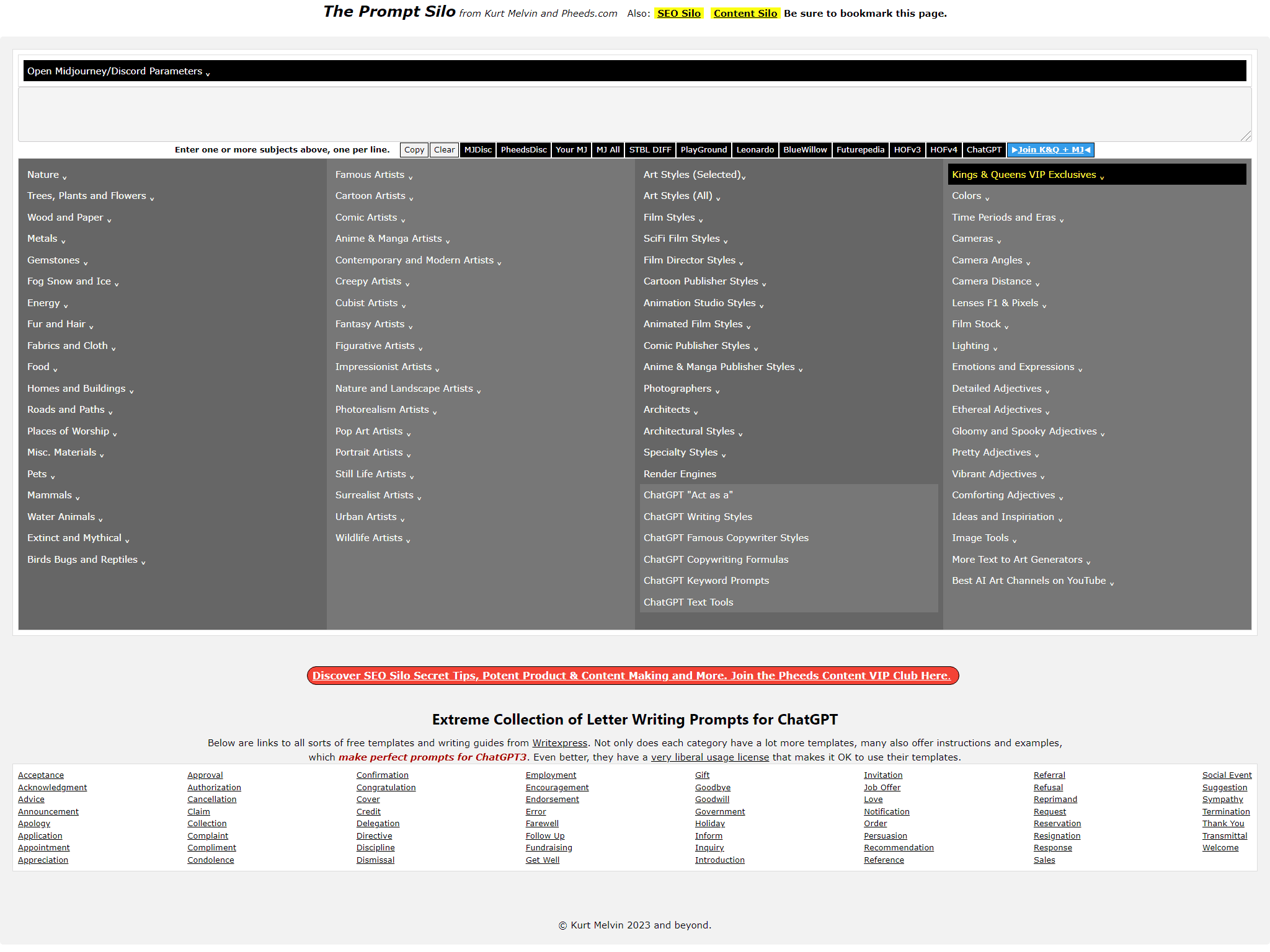Click the Clear button
The image size is (1270, 952).
(444, 150)
